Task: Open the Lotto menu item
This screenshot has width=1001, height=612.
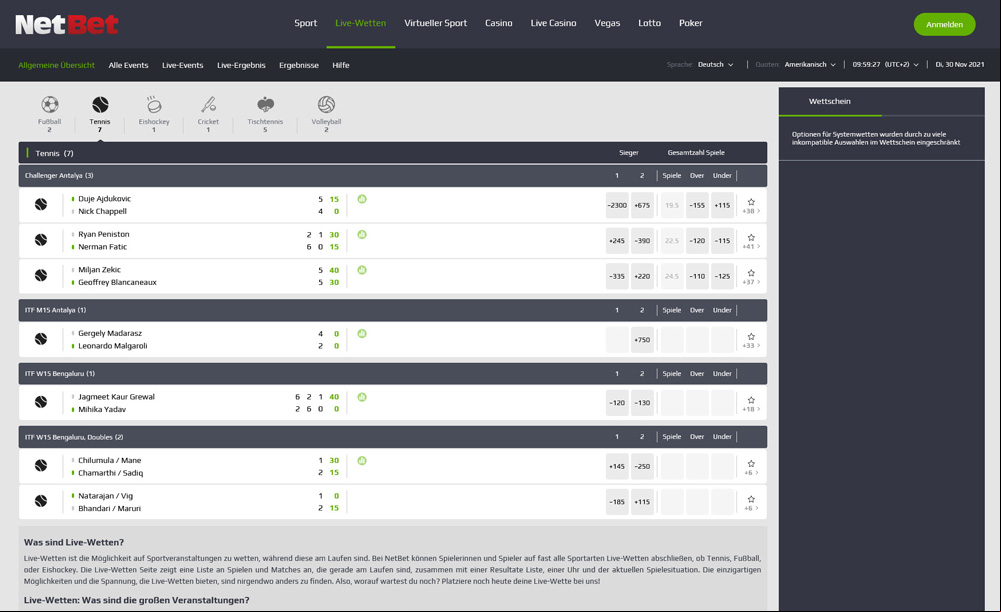Action: point(649,23)
